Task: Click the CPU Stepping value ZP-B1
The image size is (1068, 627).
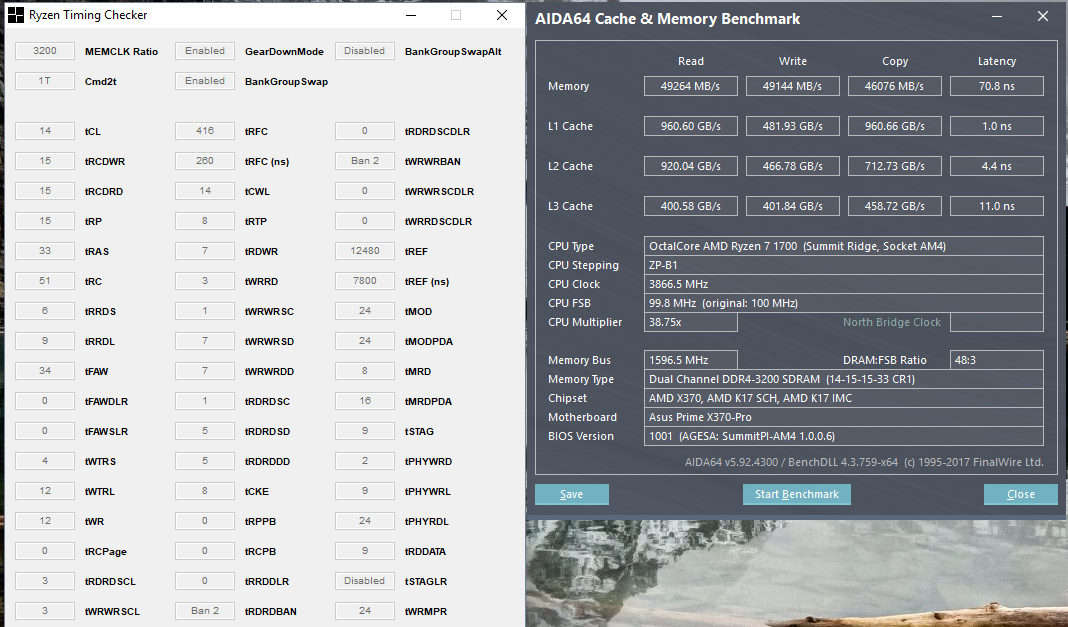Action: 844,265
